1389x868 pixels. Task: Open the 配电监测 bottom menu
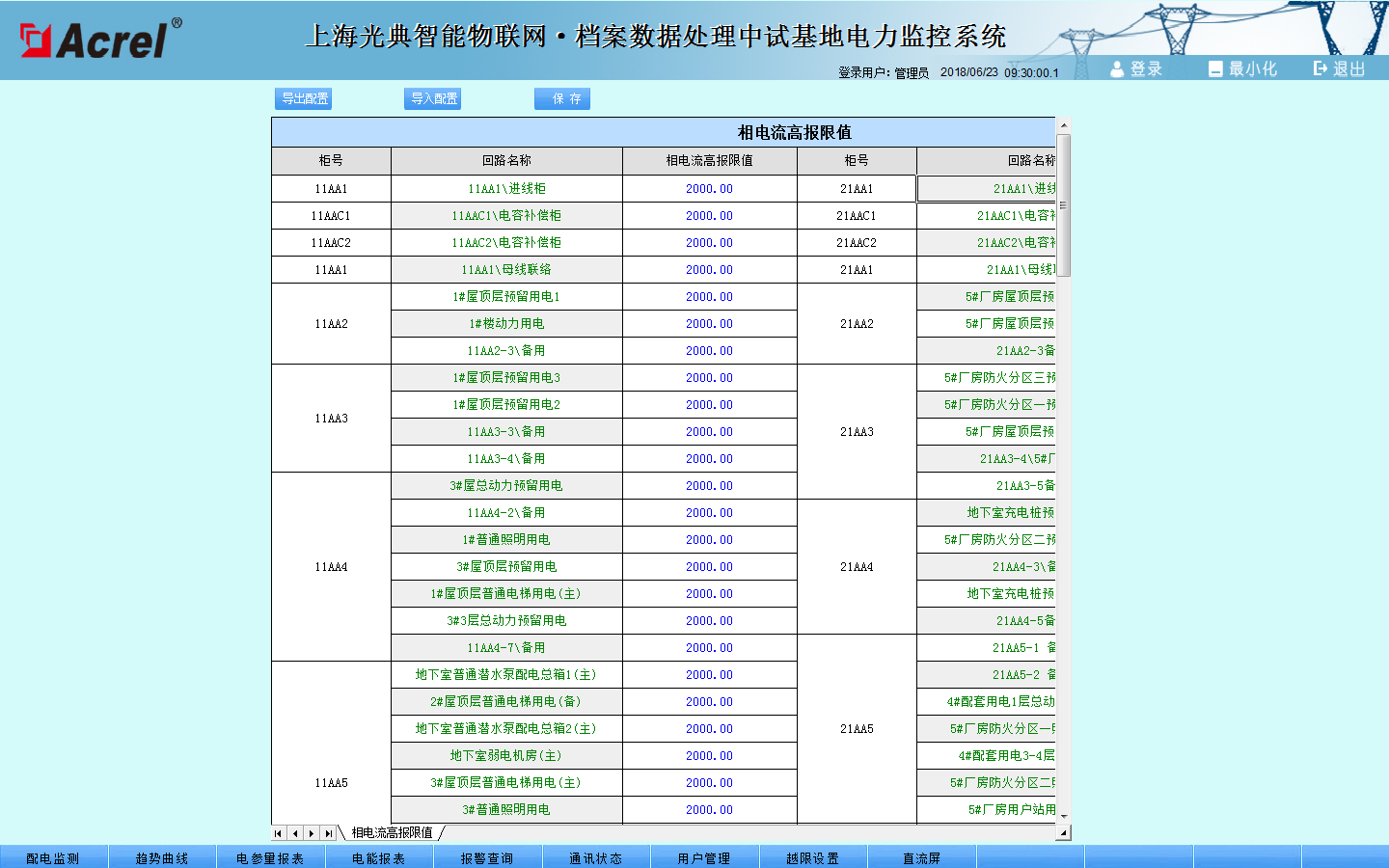pos(53,857)
